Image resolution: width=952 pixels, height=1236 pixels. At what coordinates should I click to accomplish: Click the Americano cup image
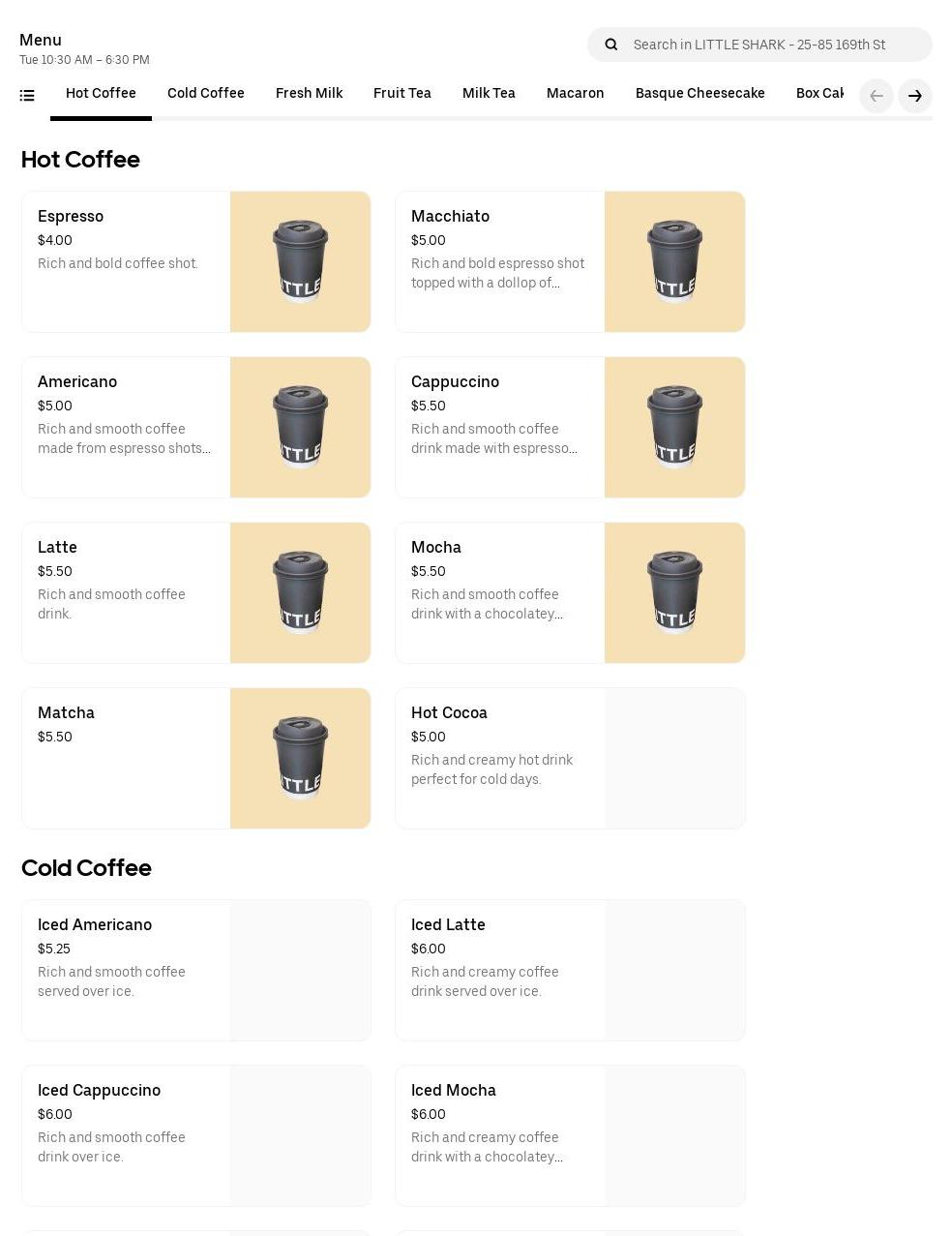click(x=300, y=428)
